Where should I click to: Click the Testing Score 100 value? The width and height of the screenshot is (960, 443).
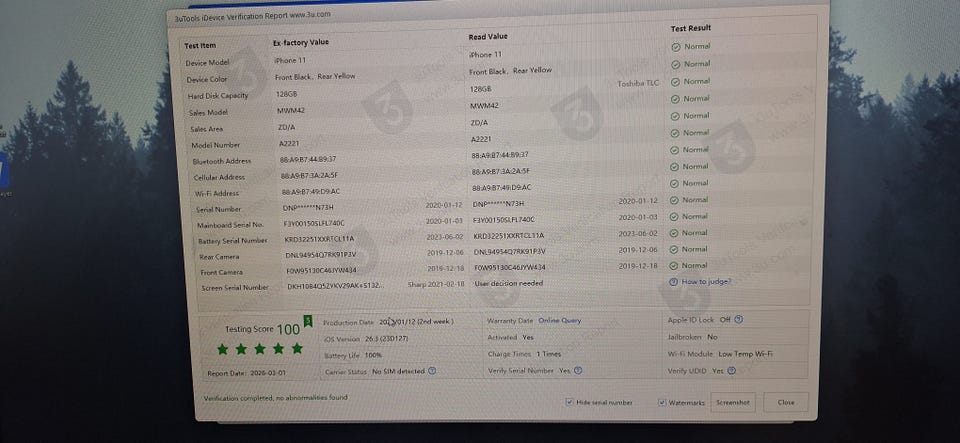pyautogui.click(x=288, y=329)
